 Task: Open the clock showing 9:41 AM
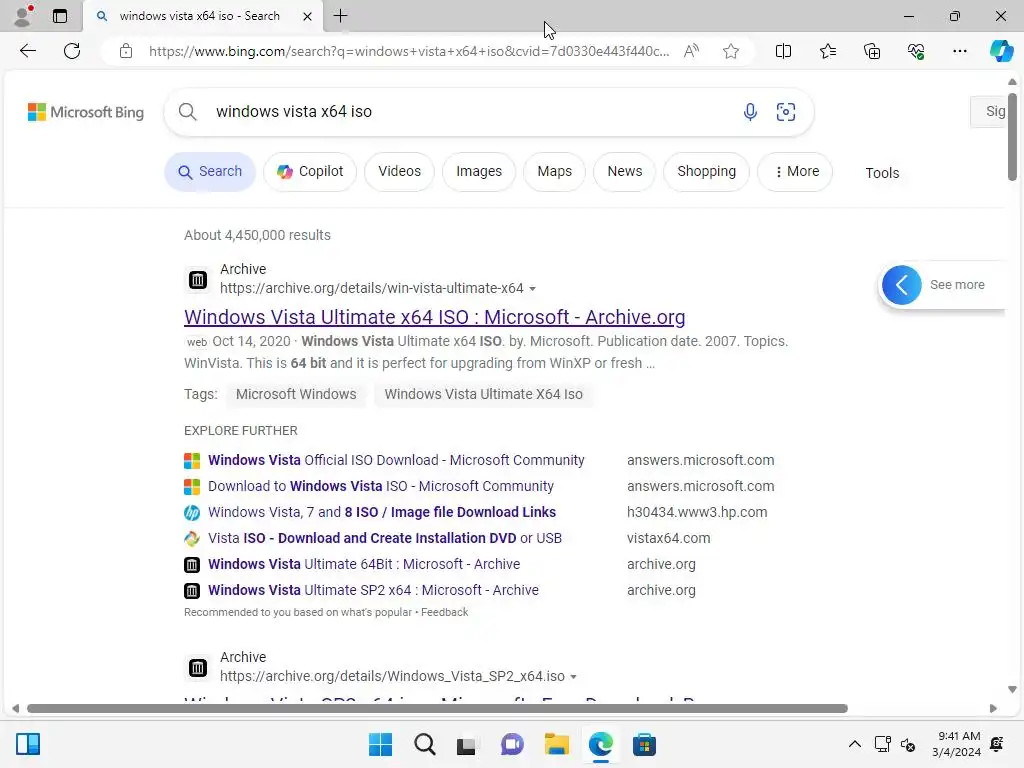pos(956,744)
